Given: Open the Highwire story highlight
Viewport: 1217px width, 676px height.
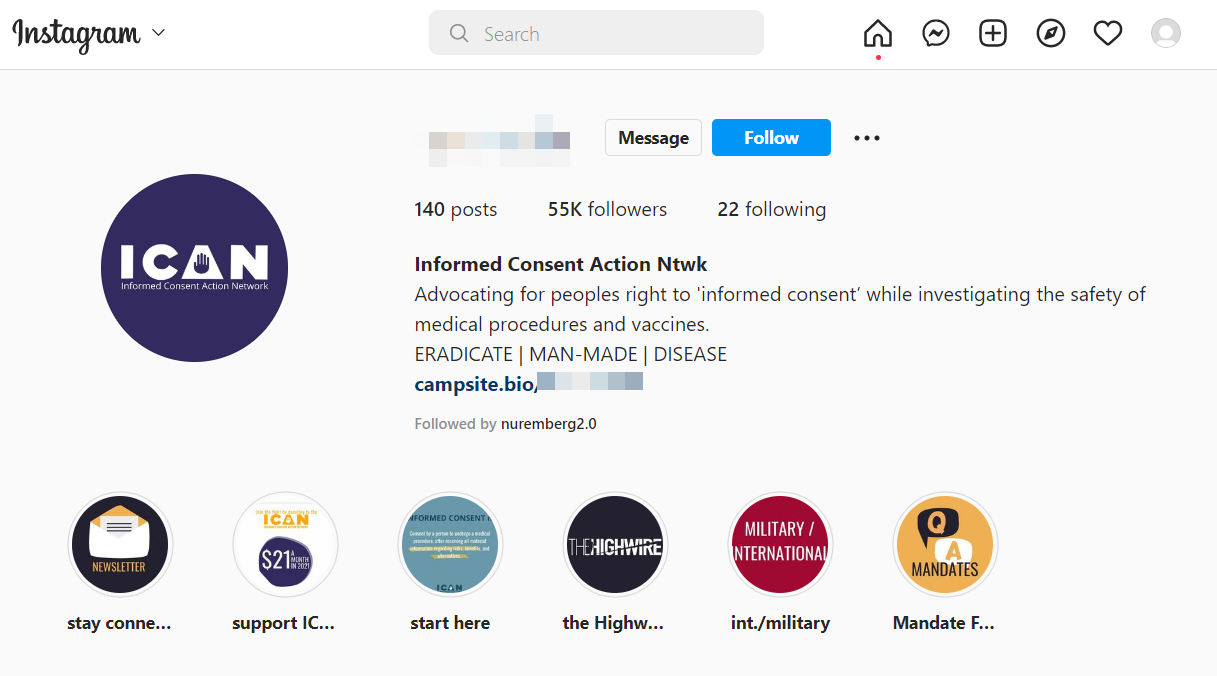Looking at the screenshot, I should click(x=614, y=545).
